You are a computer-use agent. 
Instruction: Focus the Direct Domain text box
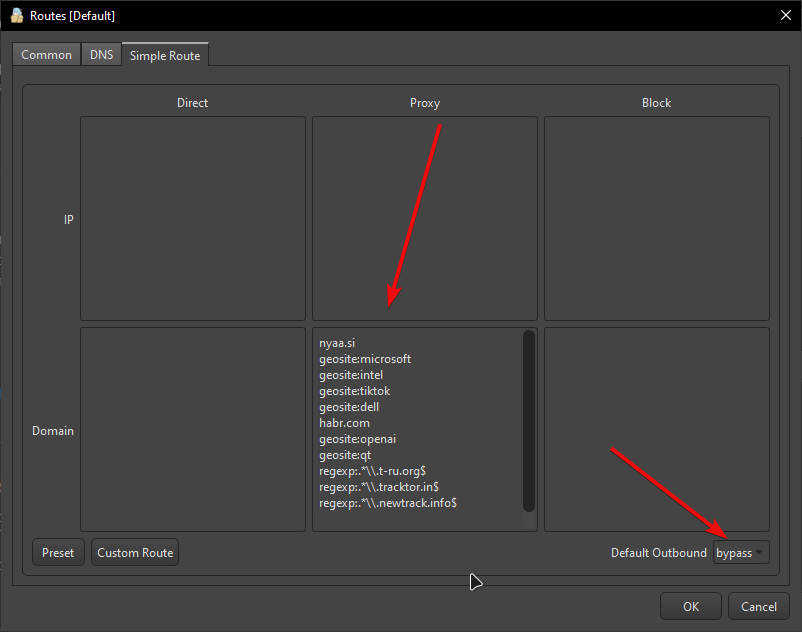(x=193, y=430)
